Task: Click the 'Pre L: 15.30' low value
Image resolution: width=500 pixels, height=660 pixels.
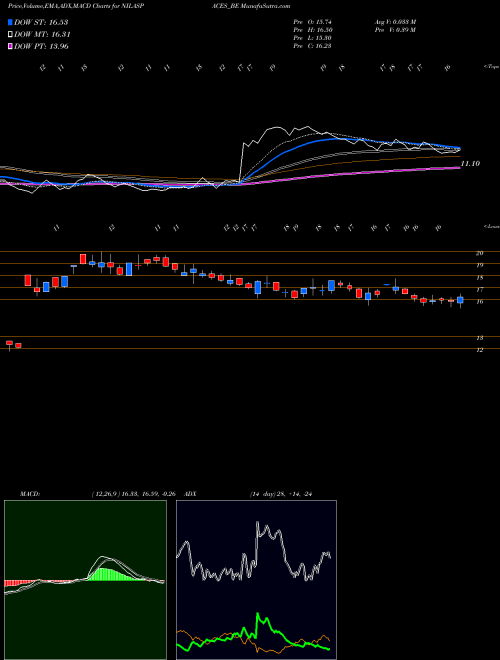Action: pyautogui.click(x=312, y=38)
